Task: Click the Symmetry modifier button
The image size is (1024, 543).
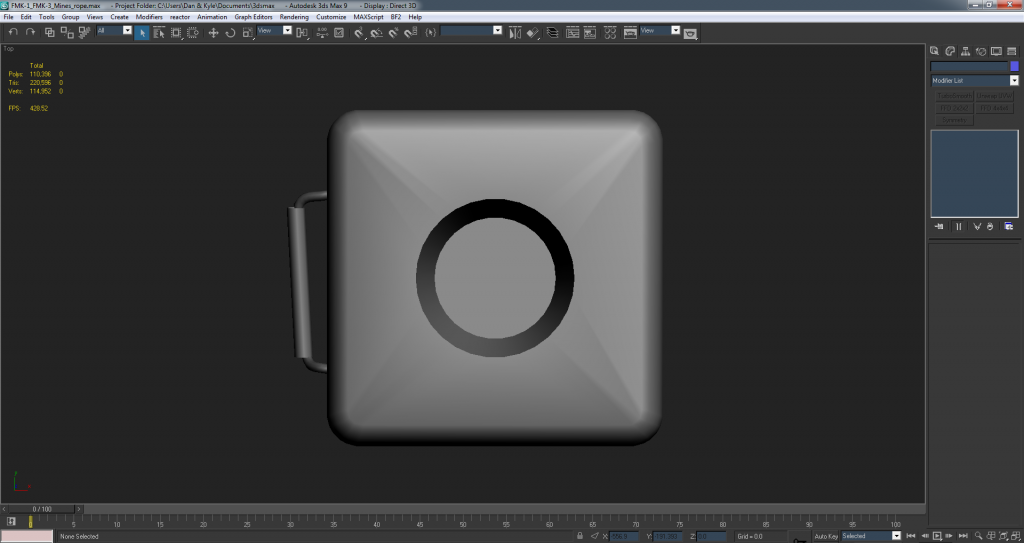Action: pos(953,119)
